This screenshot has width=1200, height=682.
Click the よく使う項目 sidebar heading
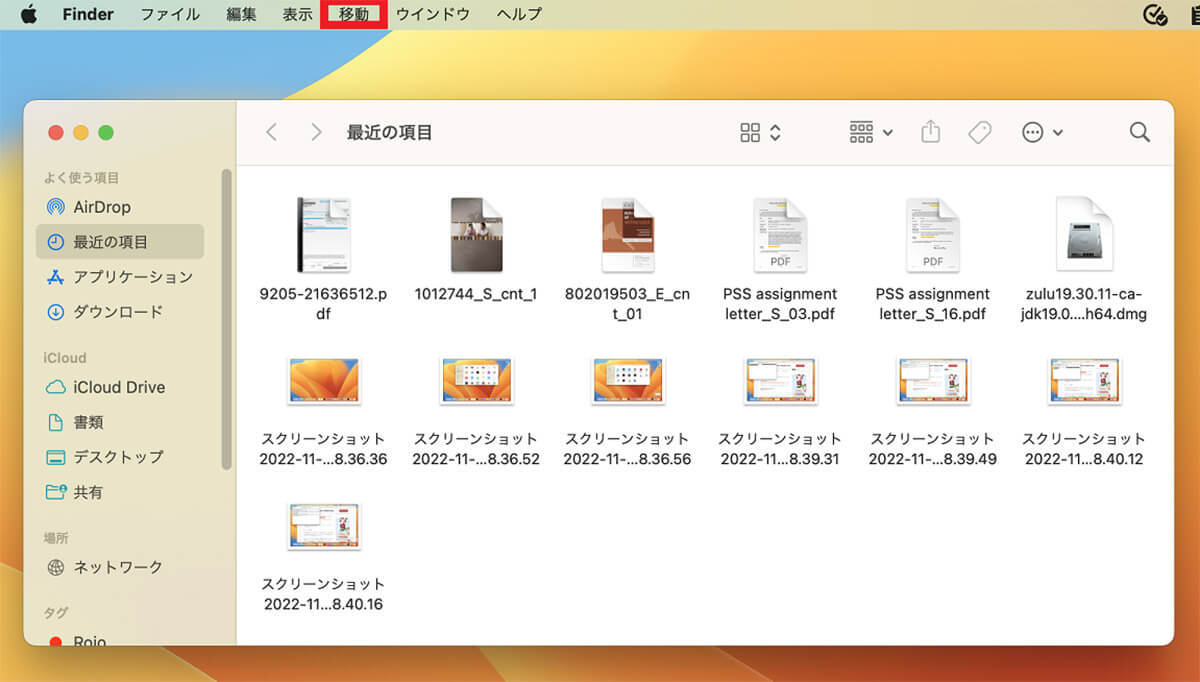pyautogui.click(x=82, y=178)
